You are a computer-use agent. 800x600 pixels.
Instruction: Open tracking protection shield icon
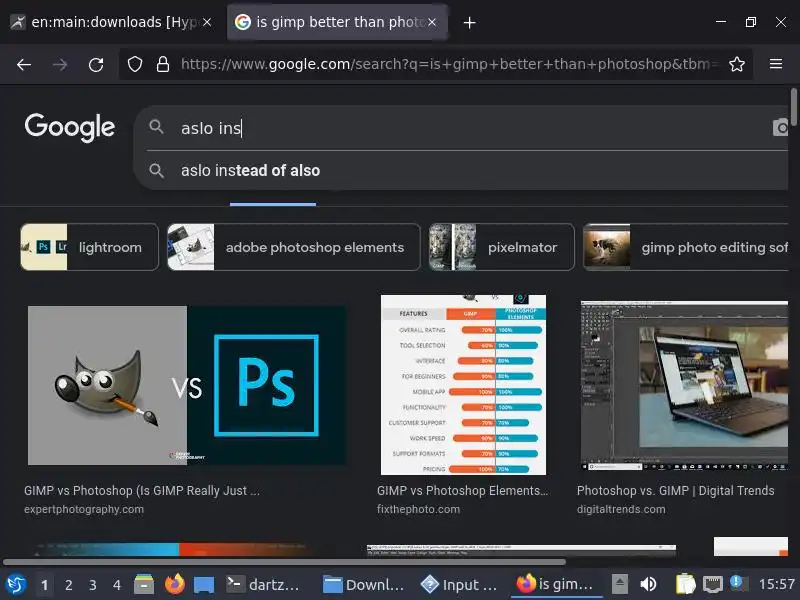click(x=135, y=64)
